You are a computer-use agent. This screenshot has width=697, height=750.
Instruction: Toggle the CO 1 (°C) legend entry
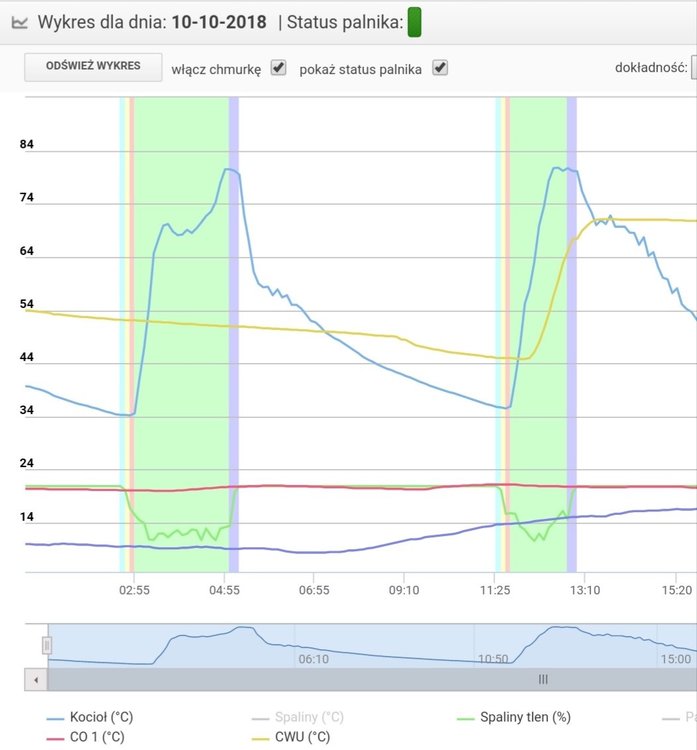(x=90, y=737)
